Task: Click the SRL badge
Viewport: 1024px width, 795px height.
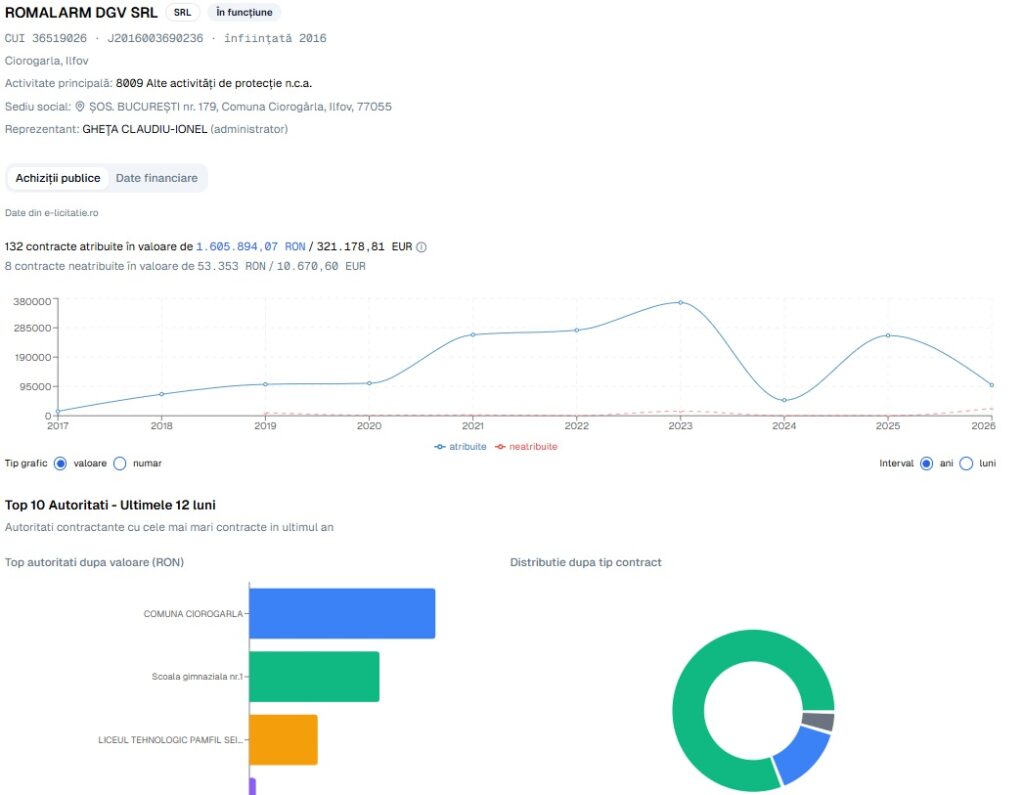Action: point(182,12)
